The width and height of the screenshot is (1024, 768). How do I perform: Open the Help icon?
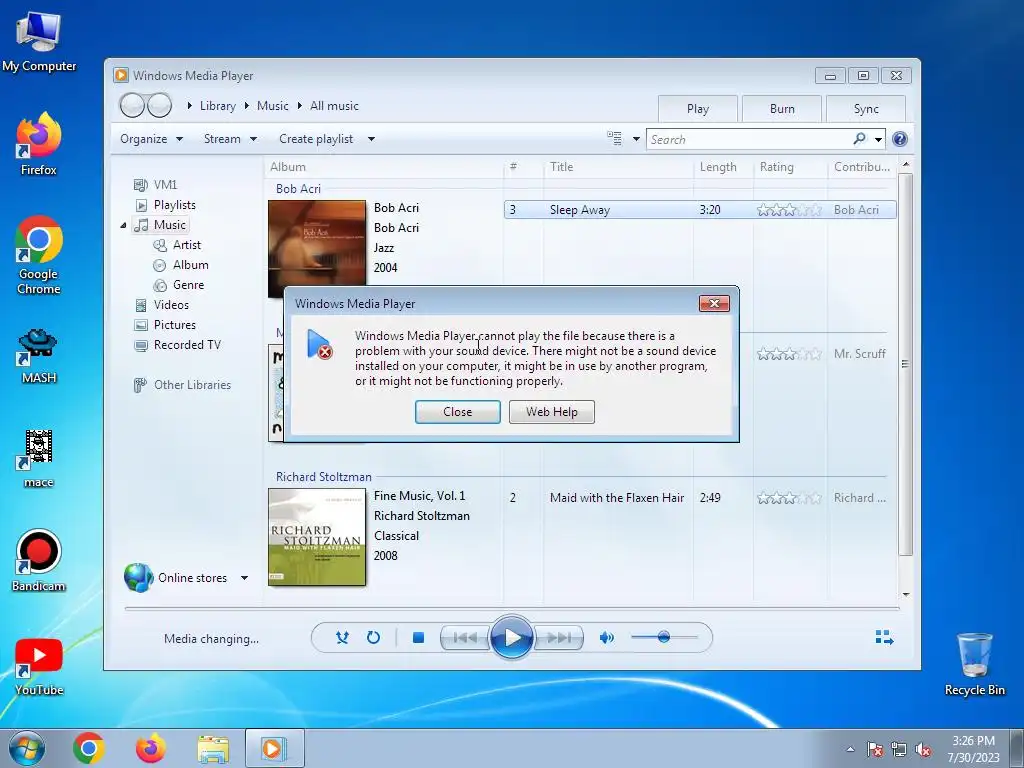(x=899, y=139)
